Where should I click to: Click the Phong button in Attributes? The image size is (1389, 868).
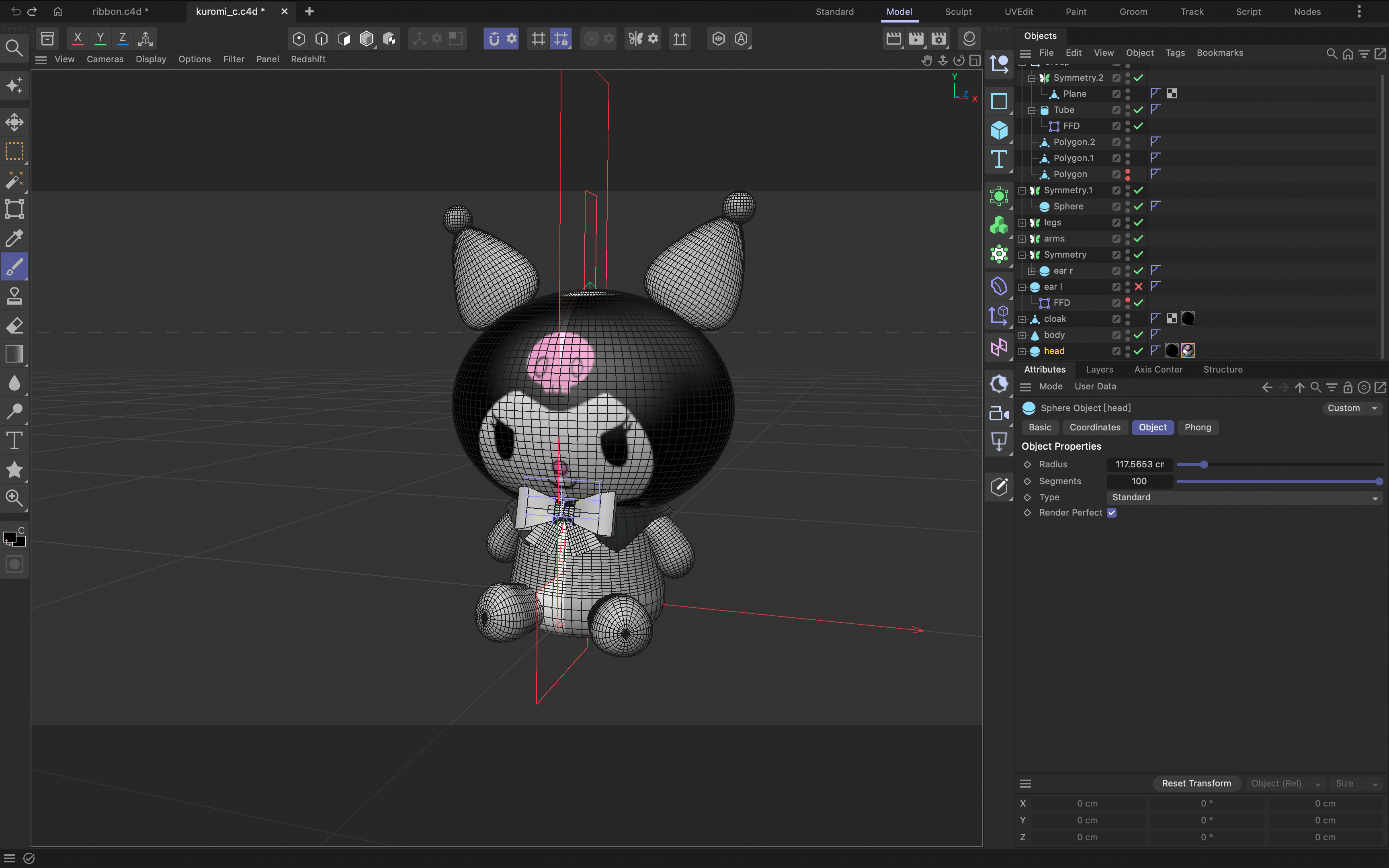point(1198,427)
